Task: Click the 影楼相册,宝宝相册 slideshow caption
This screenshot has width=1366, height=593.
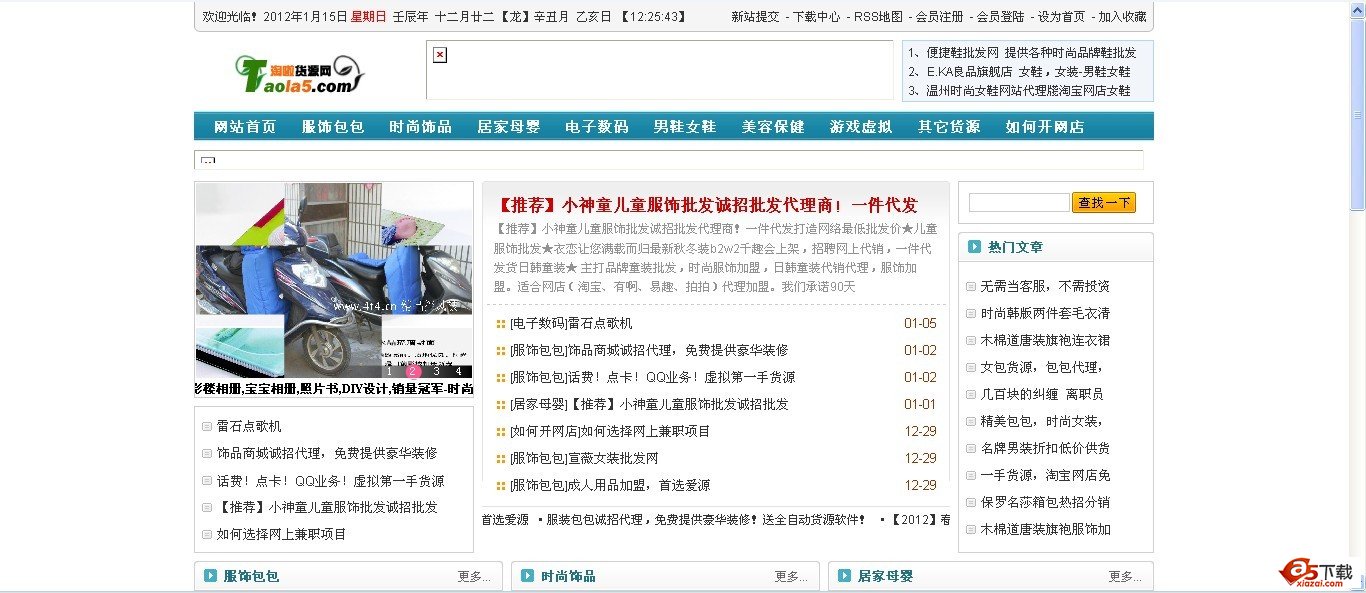Action: [x=334, y=389]
